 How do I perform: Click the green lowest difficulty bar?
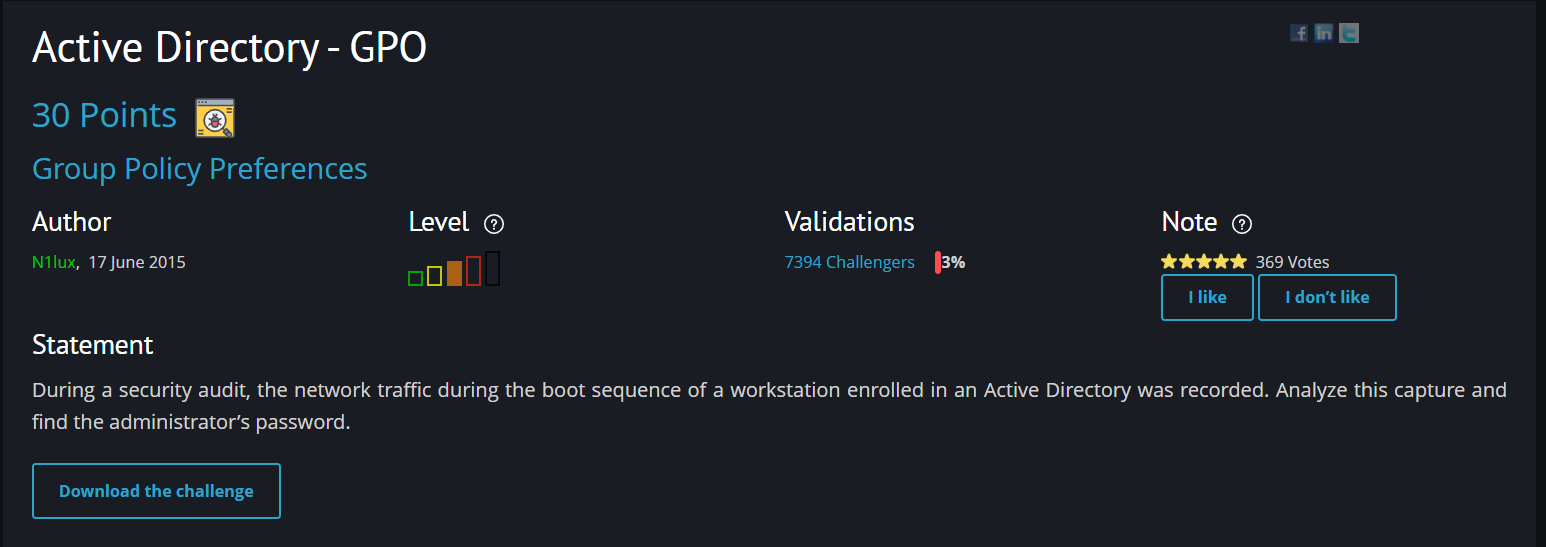coord(415,278)
